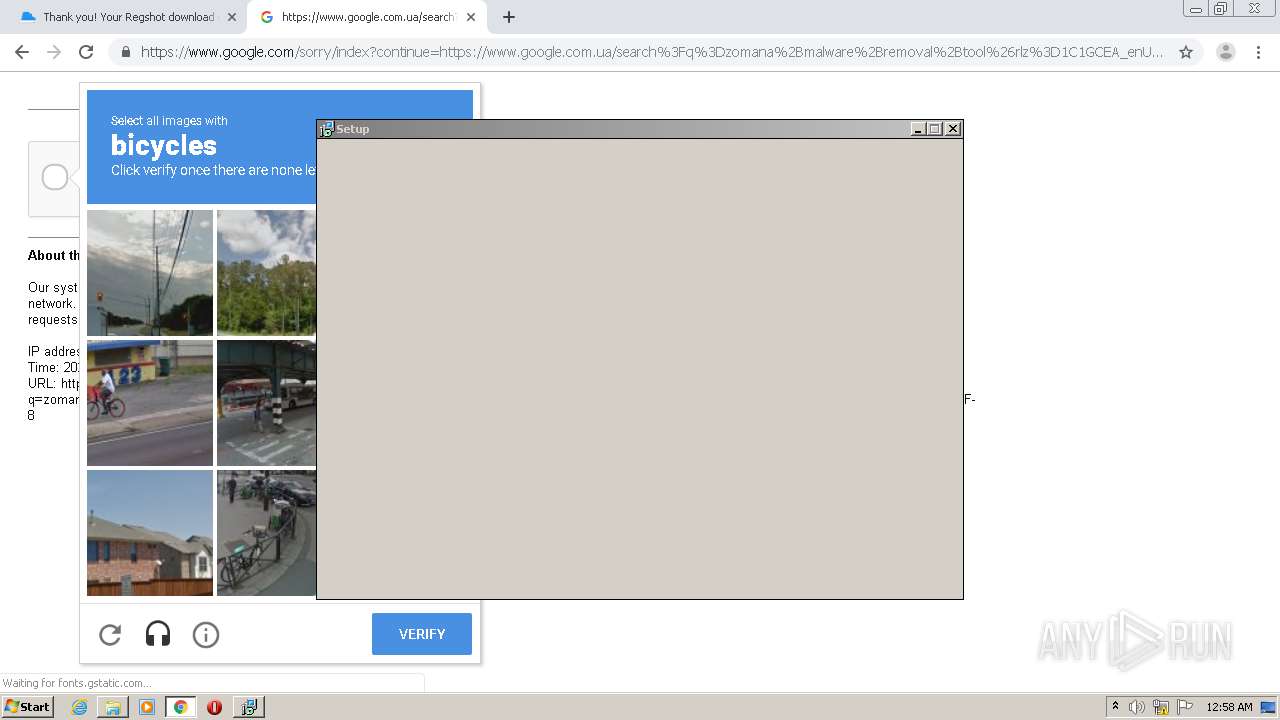
Task: Select captcha tile with power lines and road
Action: click(150, 273)
